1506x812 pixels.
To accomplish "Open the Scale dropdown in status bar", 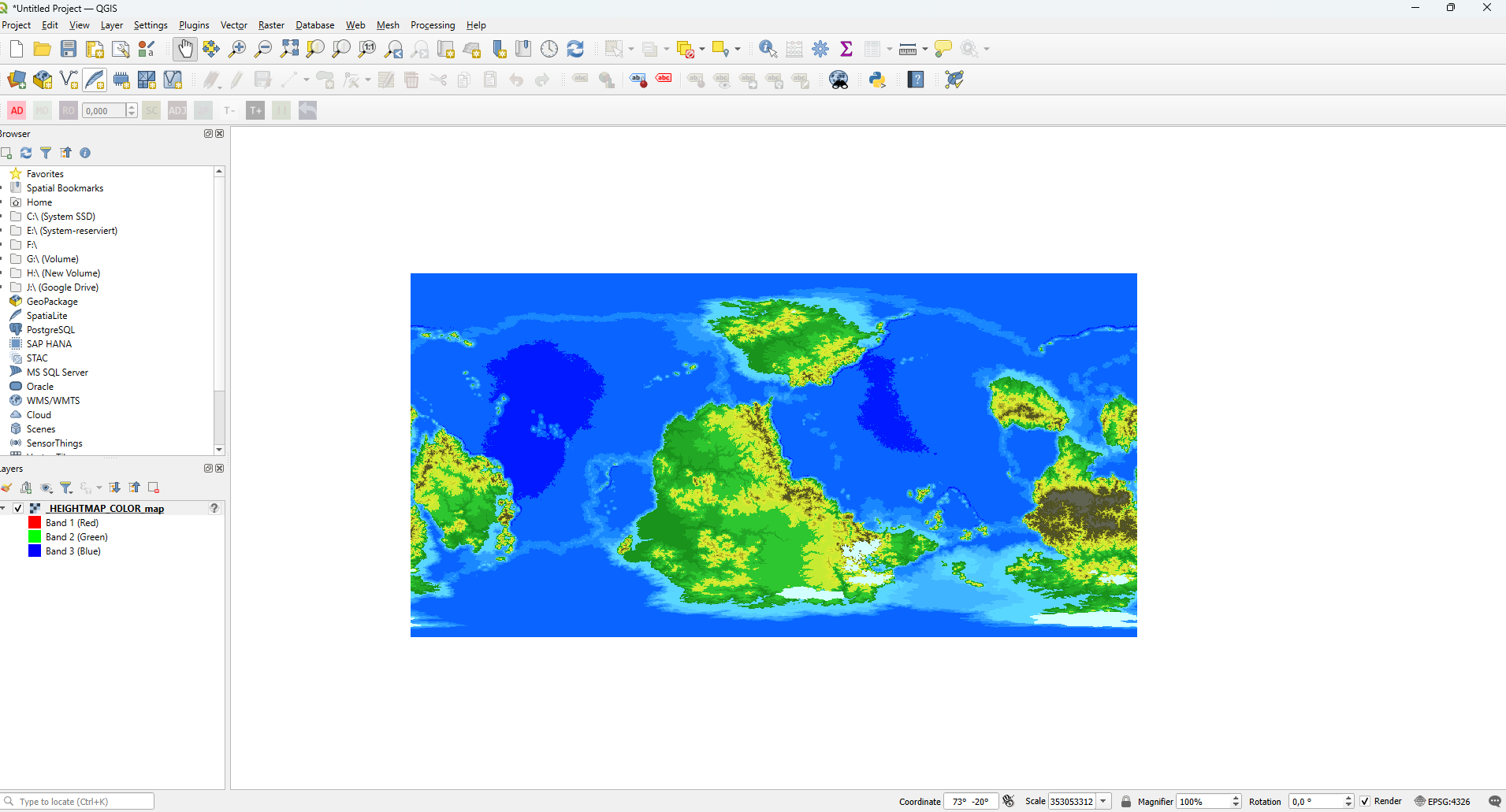I will coord(1103,802).
